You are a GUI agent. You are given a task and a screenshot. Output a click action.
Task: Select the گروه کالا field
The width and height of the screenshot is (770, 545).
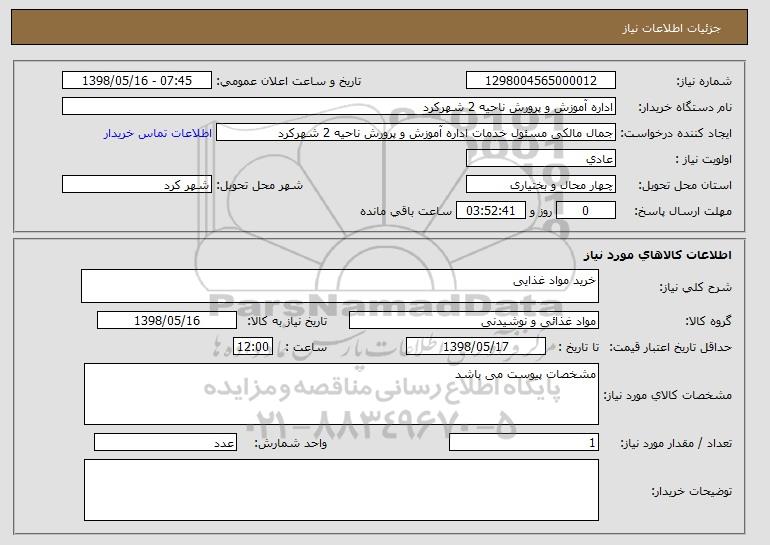tap(474, 321)
